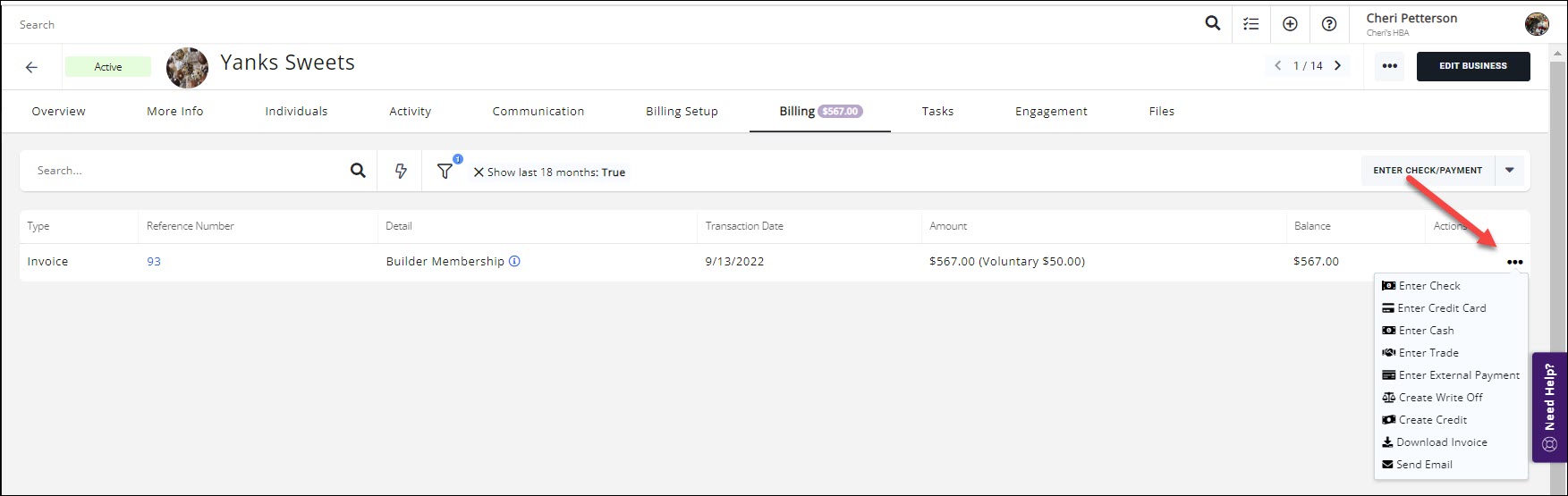
Task: Open invoice reference number 93 link
Action: tap(154, 262)
